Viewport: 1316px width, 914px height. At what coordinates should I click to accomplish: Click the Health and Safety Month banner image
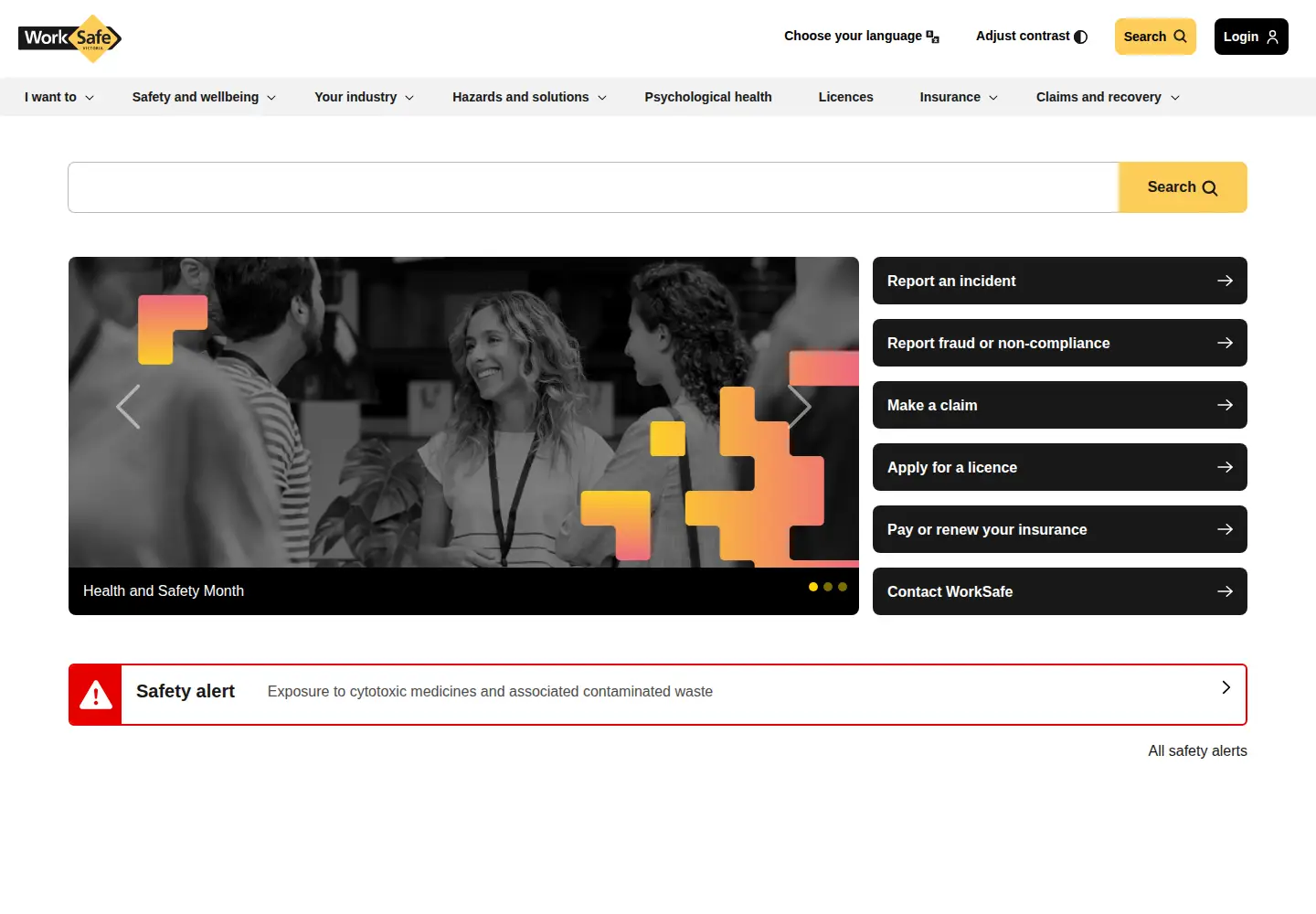click(x=463, y=412)
